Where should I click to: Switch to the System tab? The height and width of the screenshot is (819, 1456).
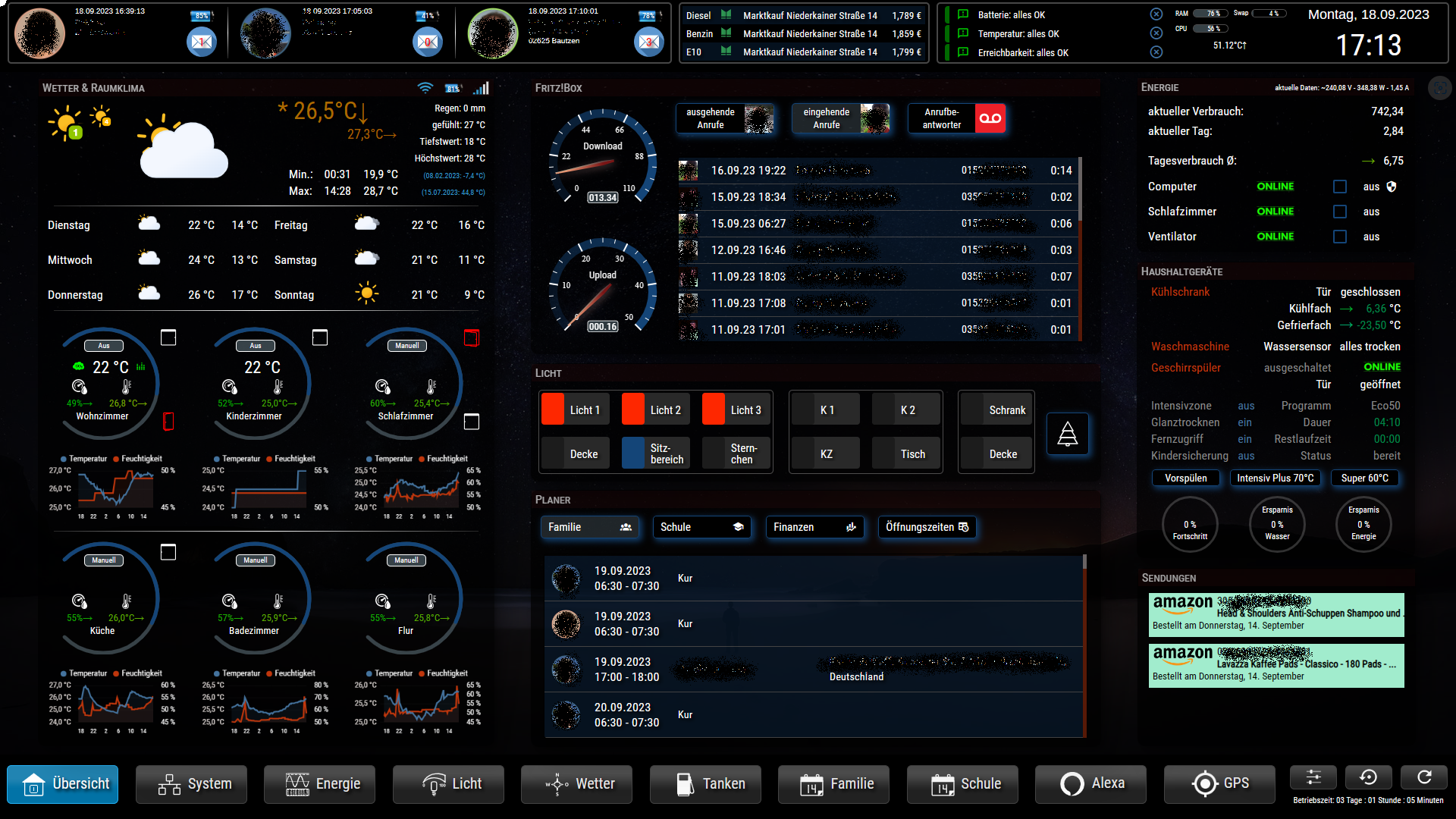click(191, 783)
